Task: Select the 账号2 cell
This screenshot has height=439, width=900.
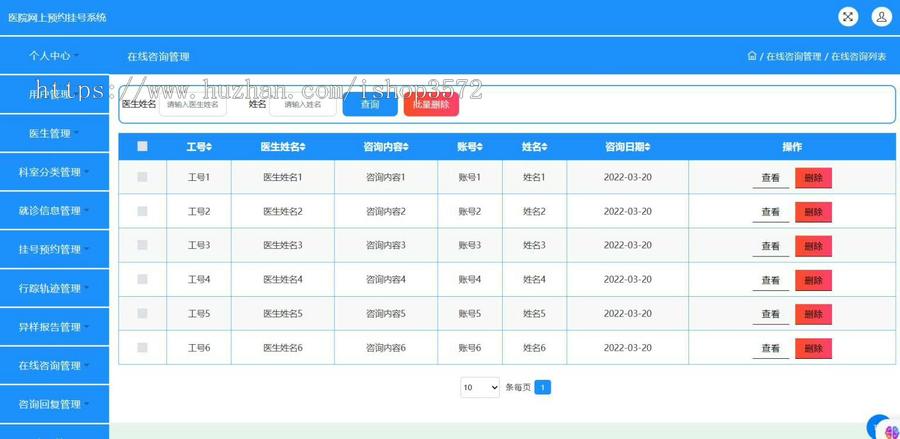Action: pos(470,211)
